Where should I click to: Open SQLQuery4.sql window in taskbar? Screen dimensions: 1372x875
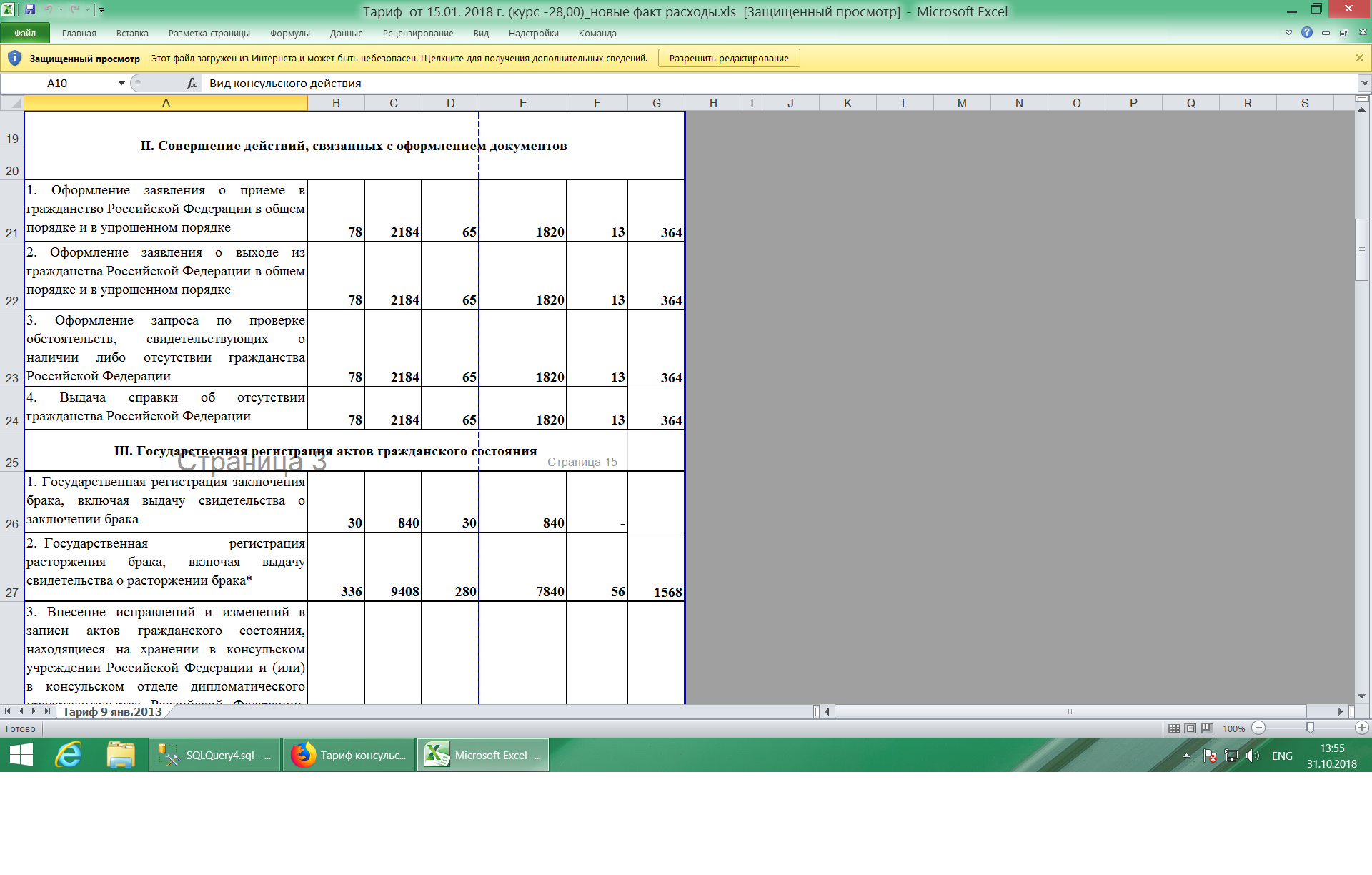tap(215, 756)
